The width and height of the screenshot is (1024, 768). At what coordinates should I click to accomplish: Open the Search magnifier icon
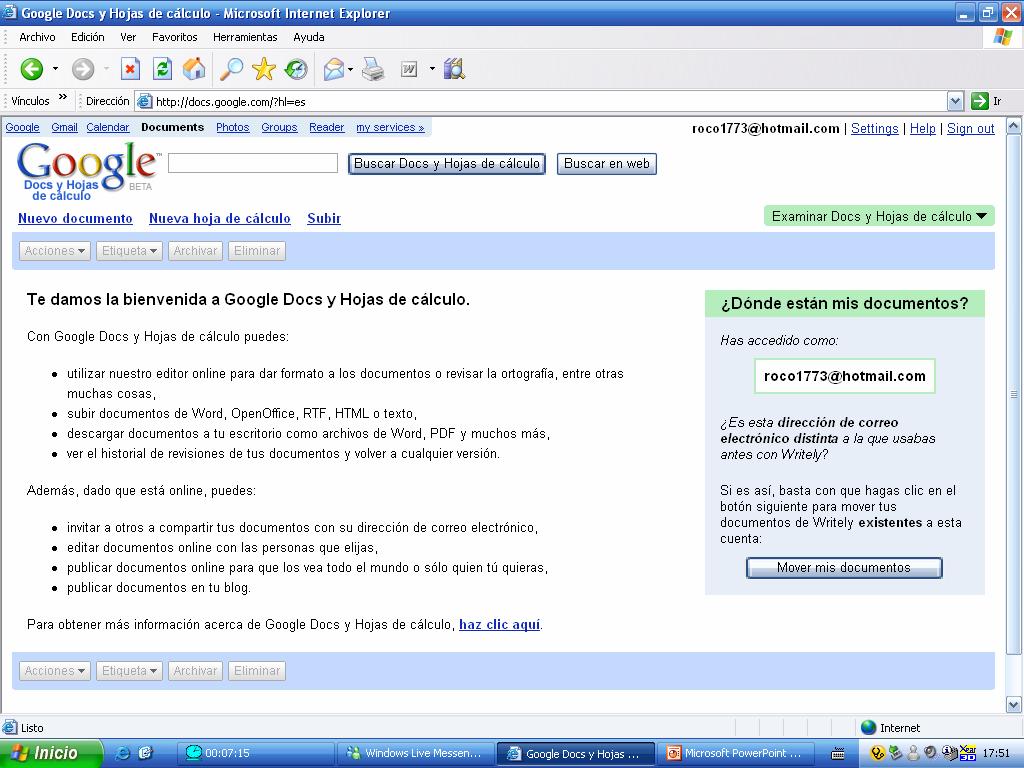tap(231, 69)
